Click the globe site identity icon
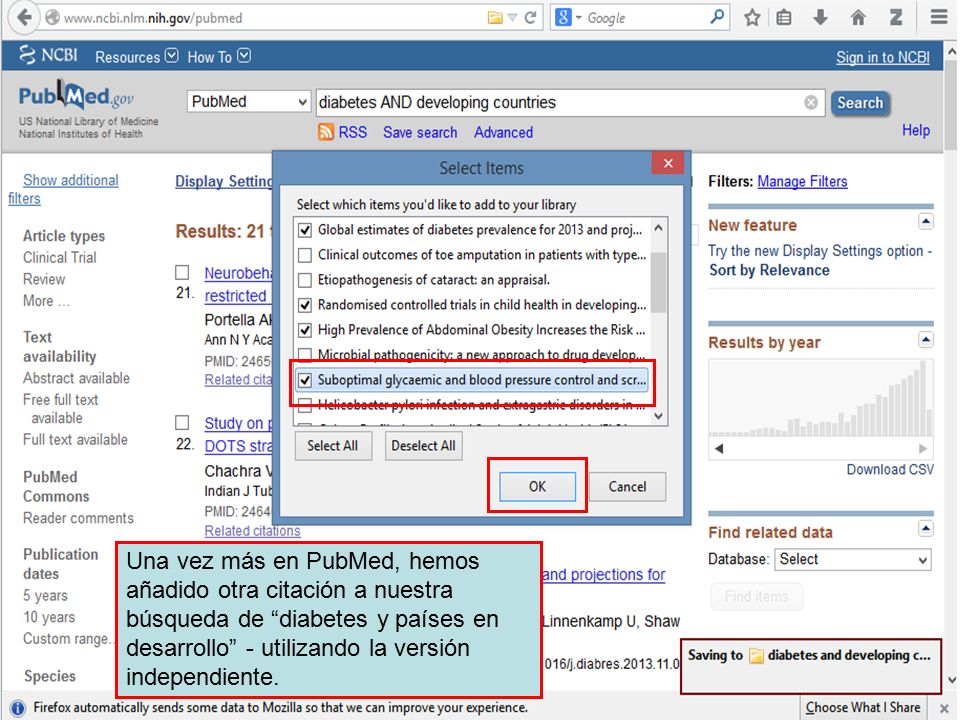This screenshot has height=720, width=960. click(x=53, y=18)
